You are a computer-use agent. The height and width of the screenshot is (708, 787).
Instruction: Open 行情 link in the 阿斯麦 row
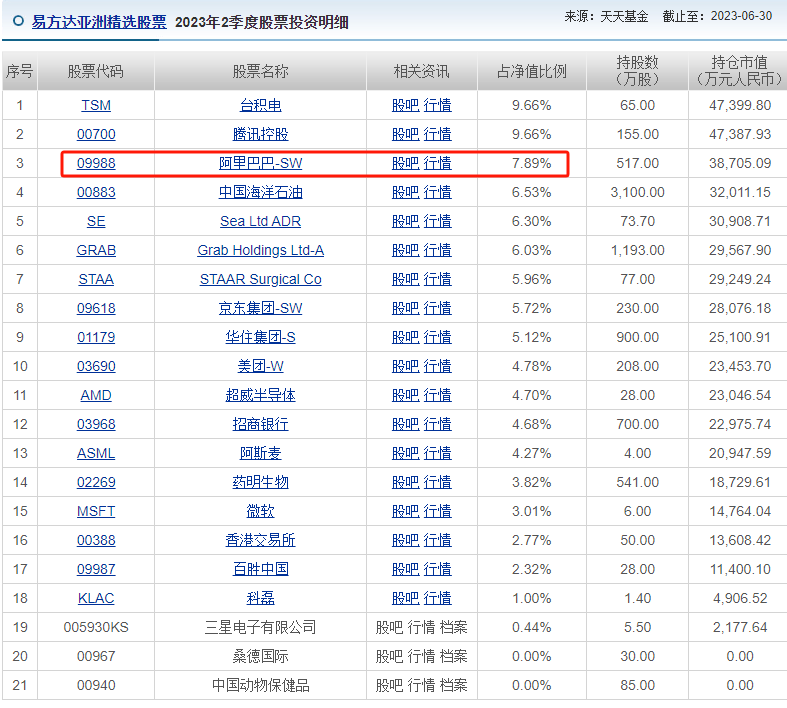tap(438, 454)
